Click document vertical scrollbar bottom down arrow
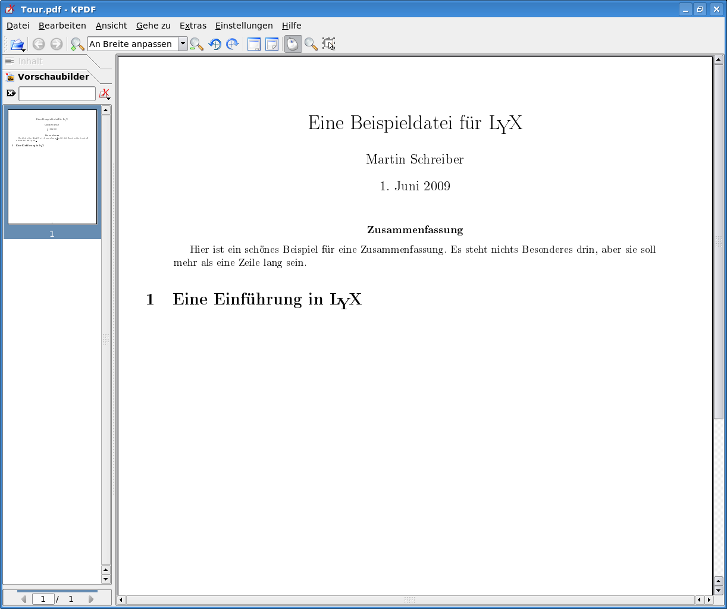The image size is (727, 609). click(x=718, y=590)
